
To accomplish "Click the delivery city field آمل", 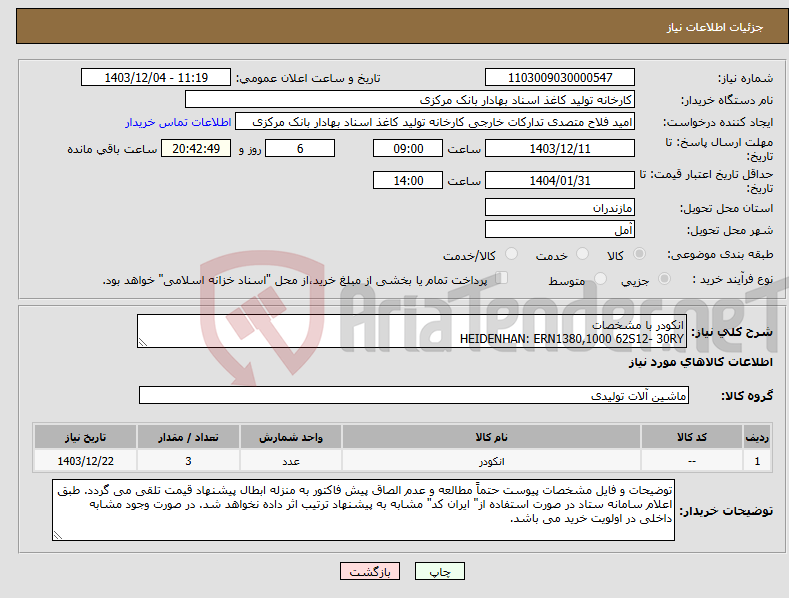I will [x=560, y=230].
